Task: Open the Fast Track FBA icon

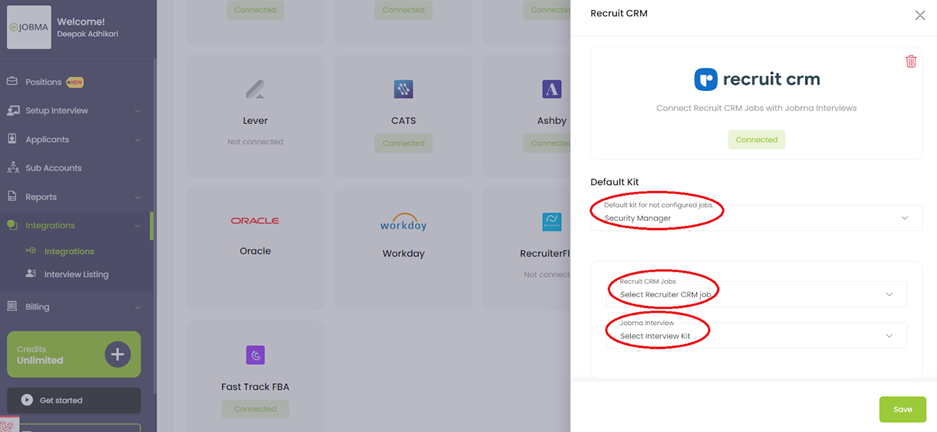Action: pyautogui.click(x=255, y=355)
